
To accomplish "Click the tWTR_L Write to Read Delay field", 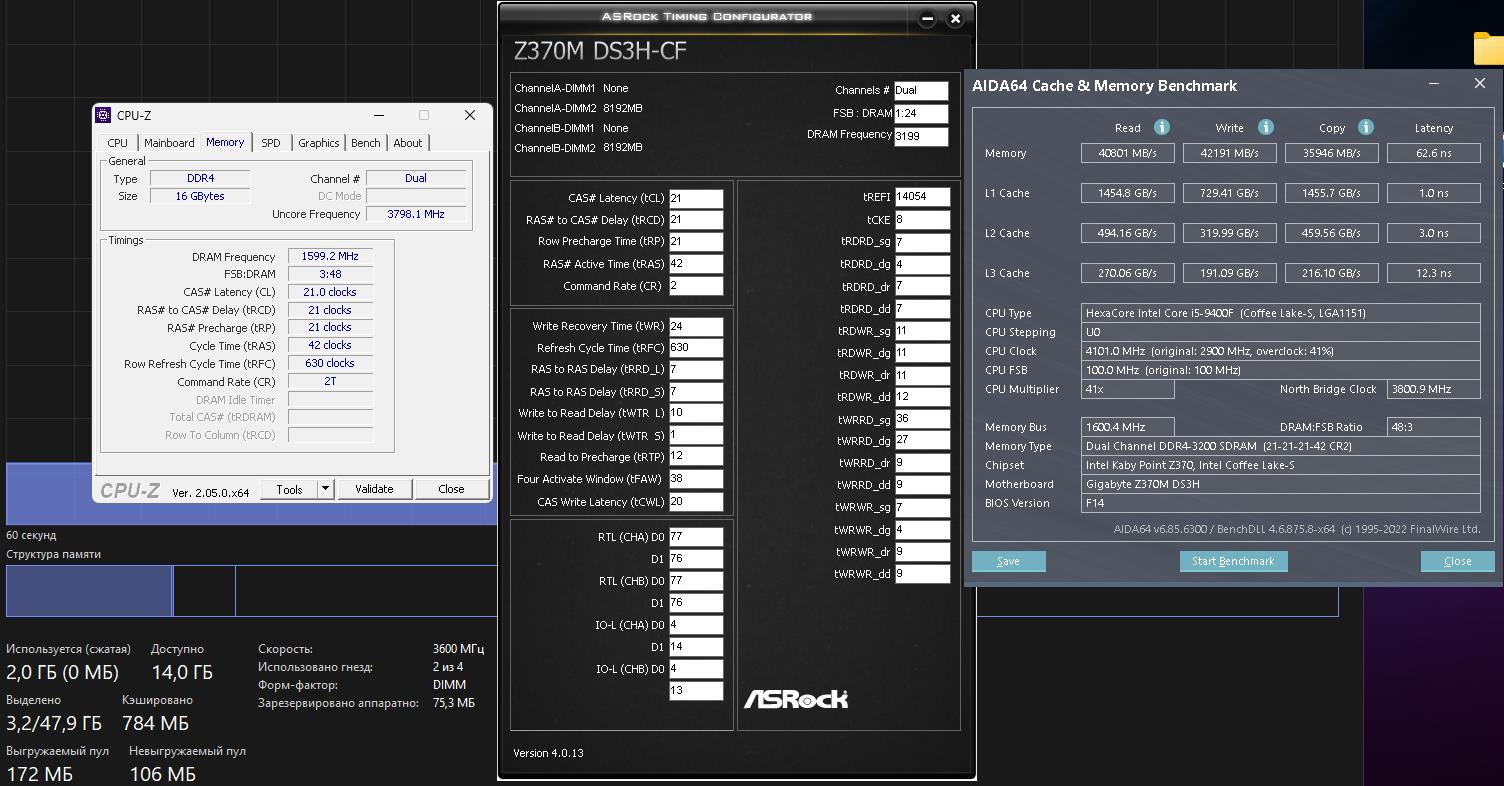I will click(696, 413).
